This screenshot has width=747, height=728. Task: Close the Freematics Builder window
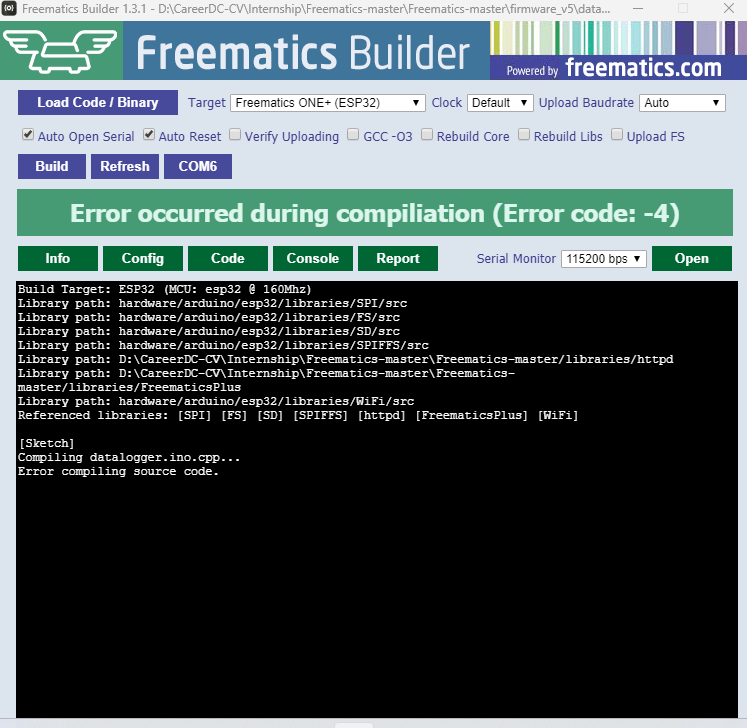(x=729, y=8)
